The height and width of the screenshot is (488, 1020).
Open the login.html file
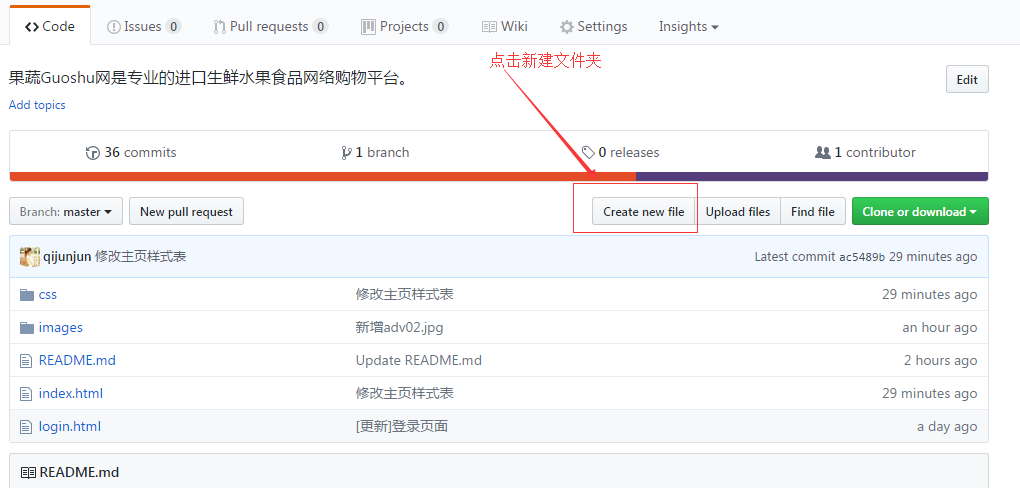click(70, 426)
